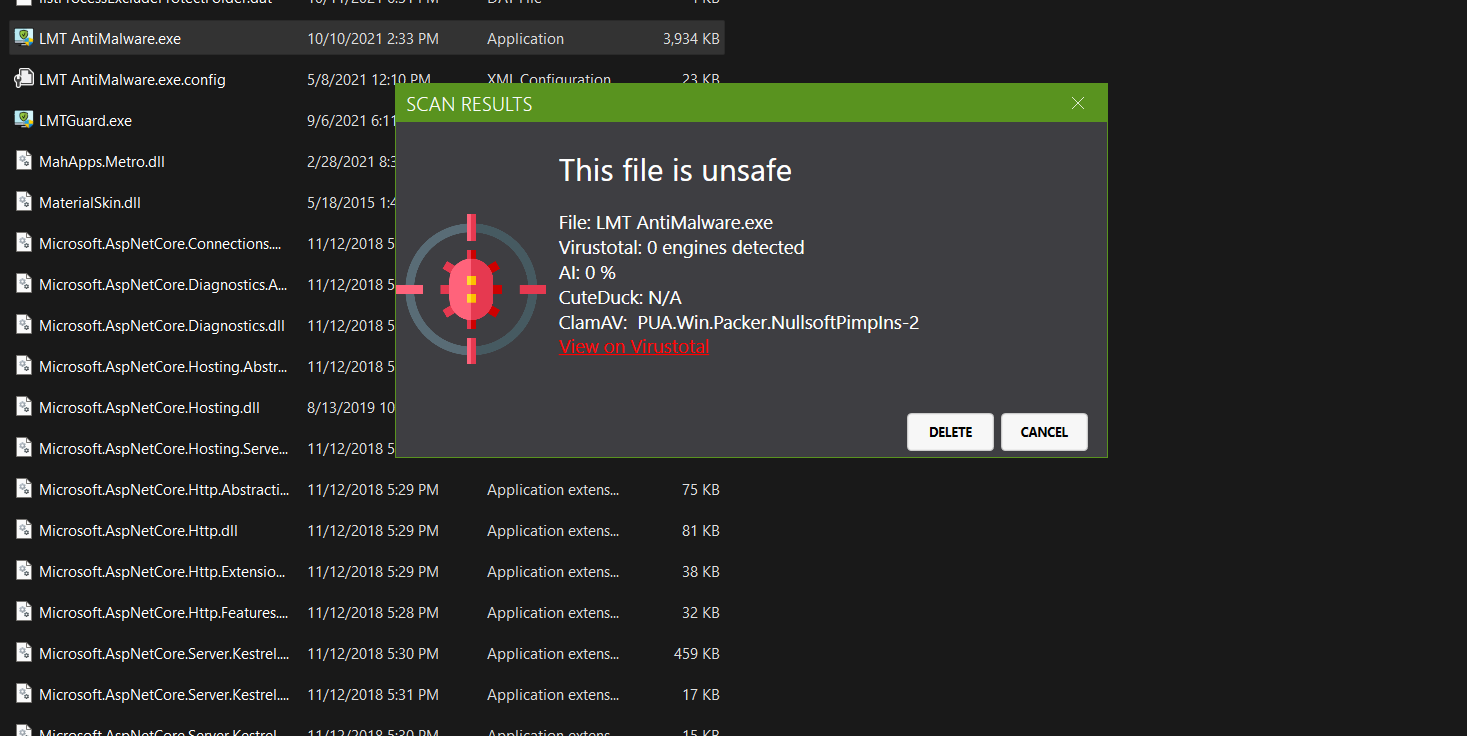Select the MaterialSkin.dll file icon
This screenshot has width=1467, height=736.
click(24, 202)
